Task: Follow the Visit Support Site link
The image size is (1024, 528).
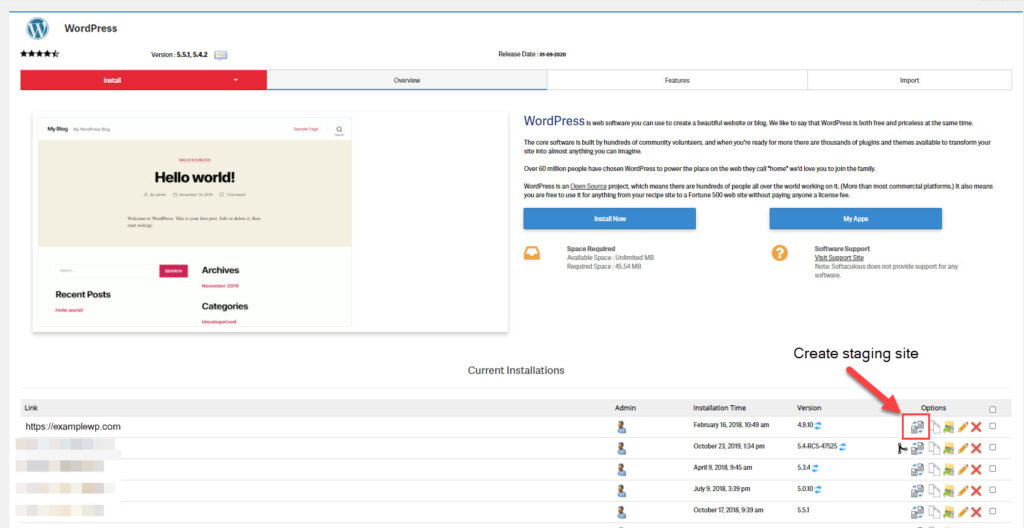Action: click(x=838, y=258)
